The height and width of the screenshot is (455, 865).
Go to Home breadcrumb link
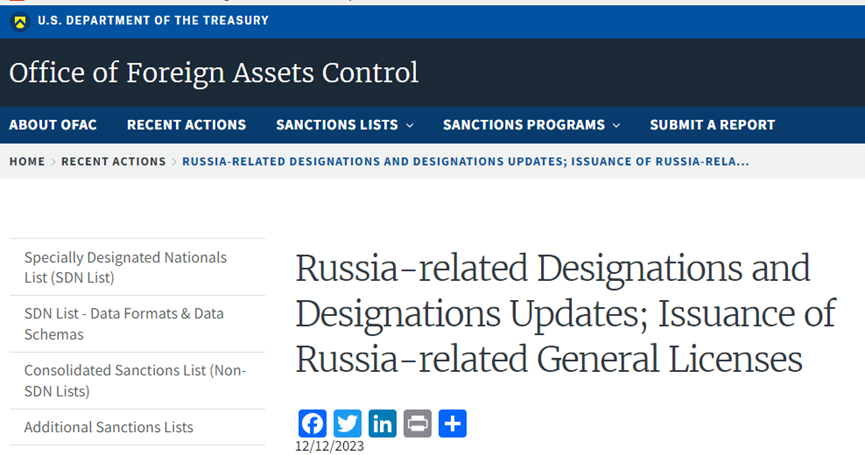27,162
